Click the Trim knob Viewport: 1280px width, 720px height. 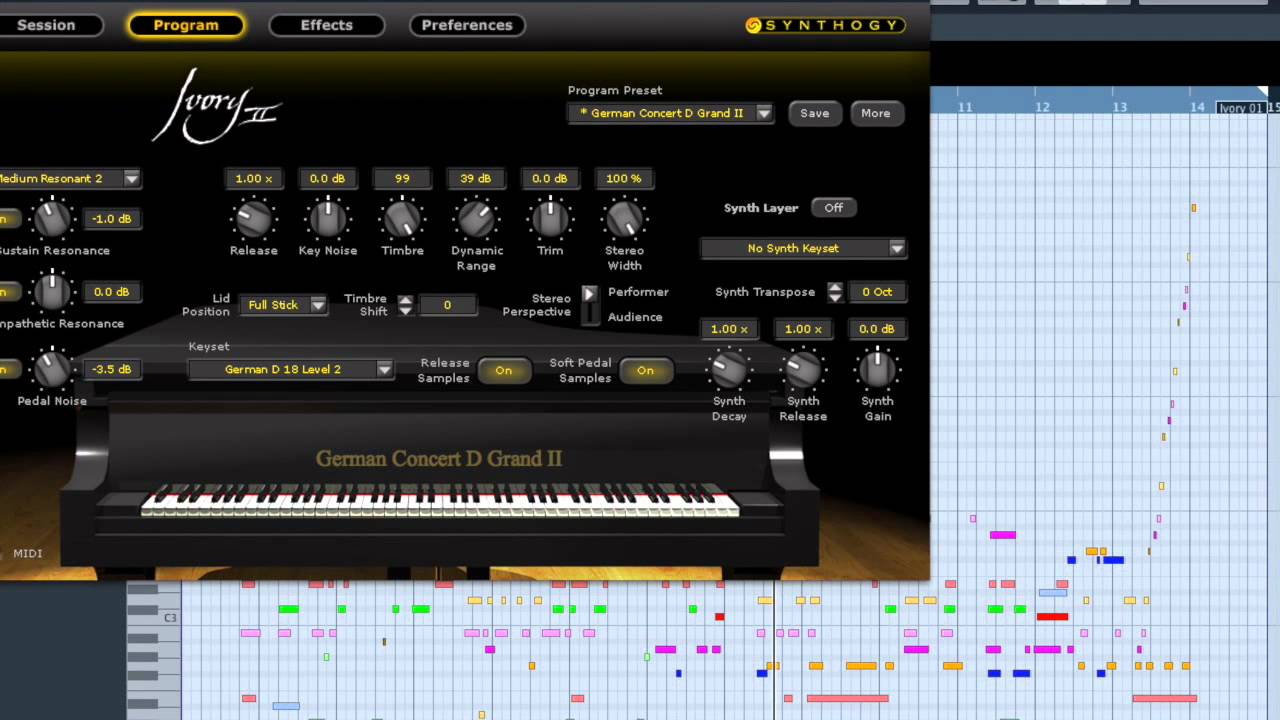pyautogui.click(x=550, y=219)
